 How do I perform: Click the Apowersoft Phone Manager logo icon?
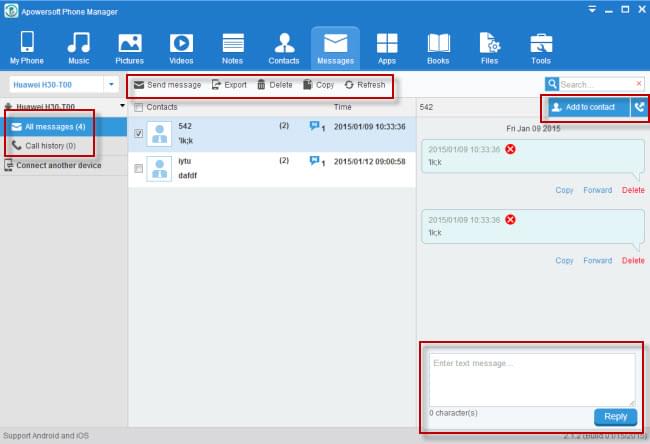[x=11, y=11]
